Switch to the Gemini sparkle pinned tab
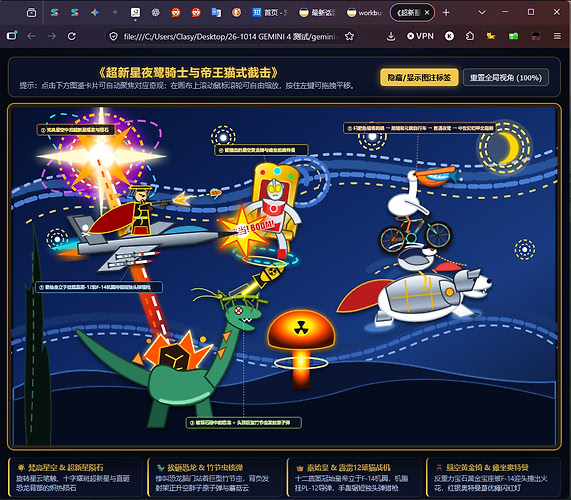The height and width of the screenshot is (500, 571). pos(95,13)
